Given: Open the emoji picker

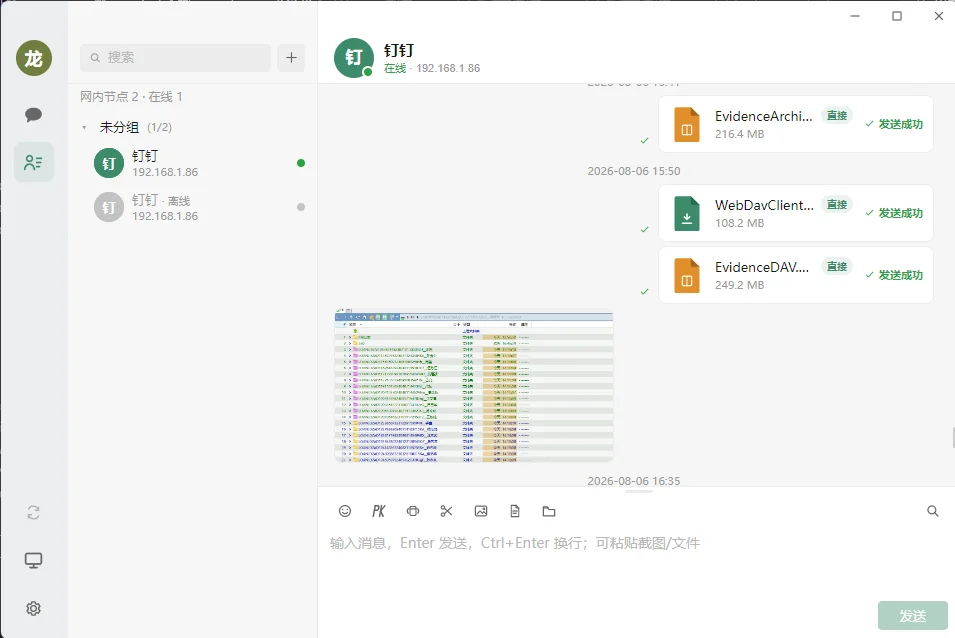Looking at the screenshot, I should point(345,511).
